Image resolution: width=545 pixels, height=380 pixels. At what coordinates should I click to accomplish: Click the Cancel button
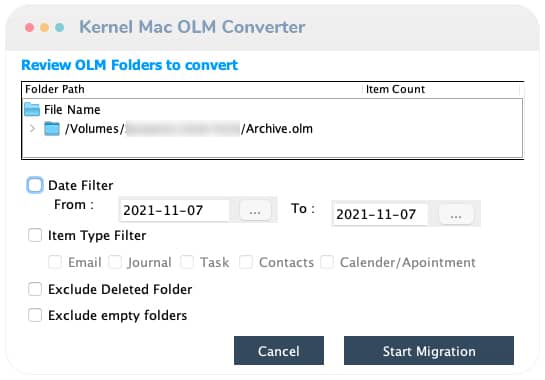pyautogui.click(x=279, y=350)
